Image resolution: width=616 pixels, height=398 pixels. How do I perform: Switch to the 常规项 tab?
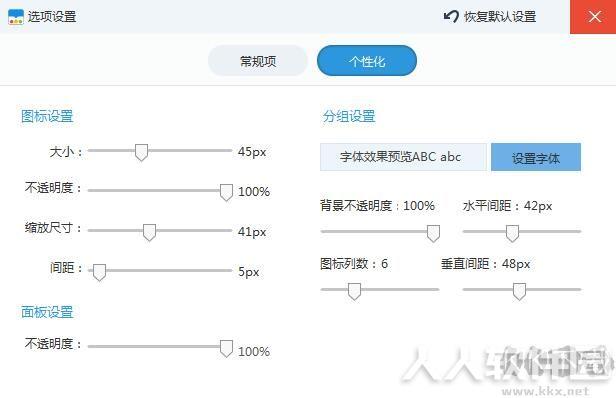[x=258, y=61]
